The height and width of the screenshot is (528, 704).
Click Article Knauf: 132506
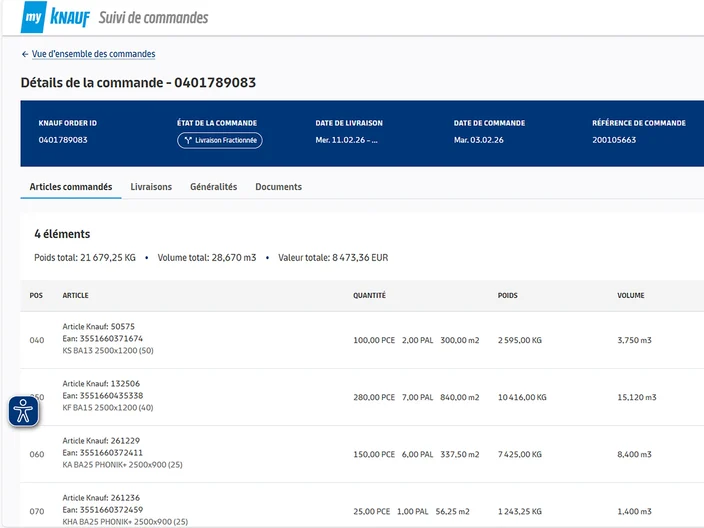pos(101,383)
